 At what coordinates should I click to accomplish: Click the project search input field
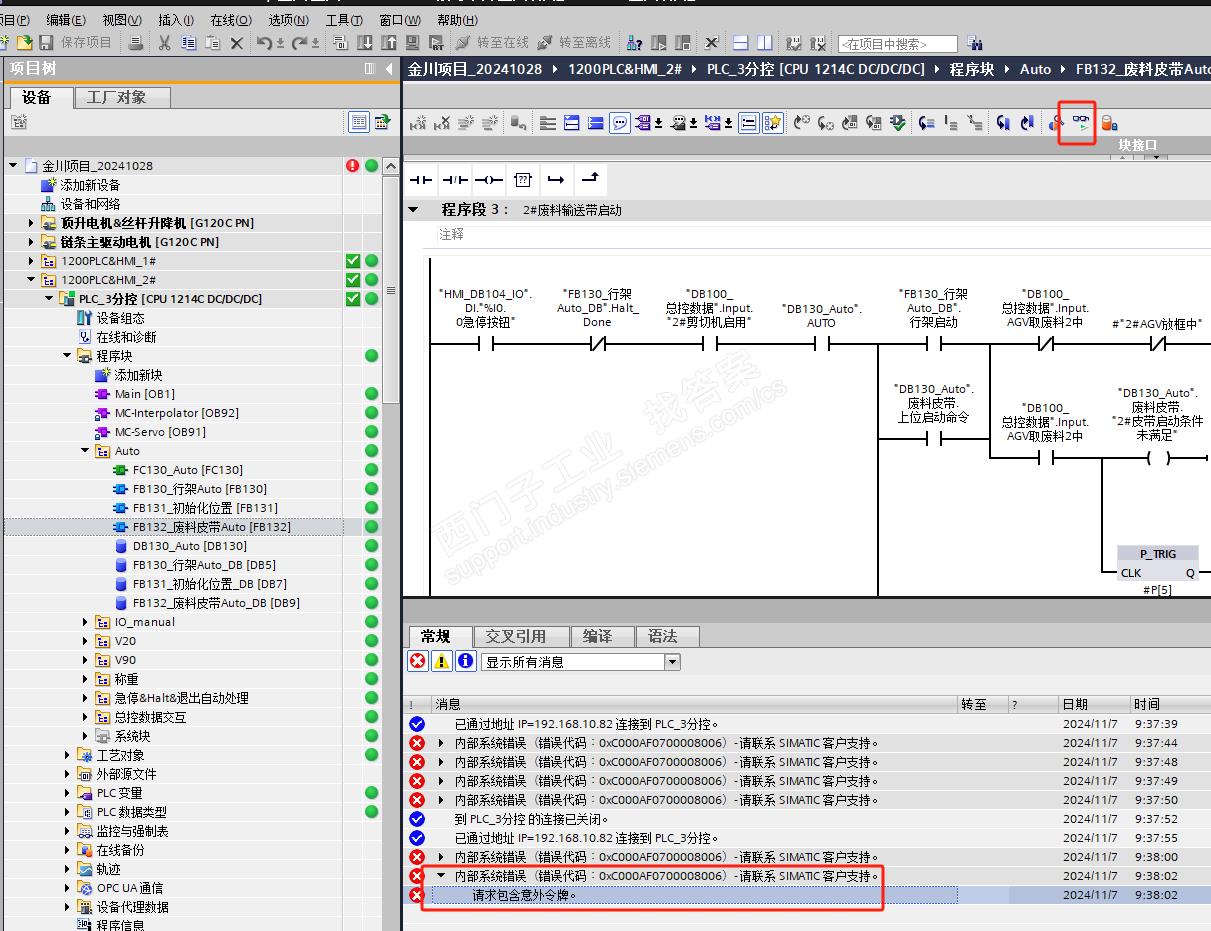pos(898,44)
